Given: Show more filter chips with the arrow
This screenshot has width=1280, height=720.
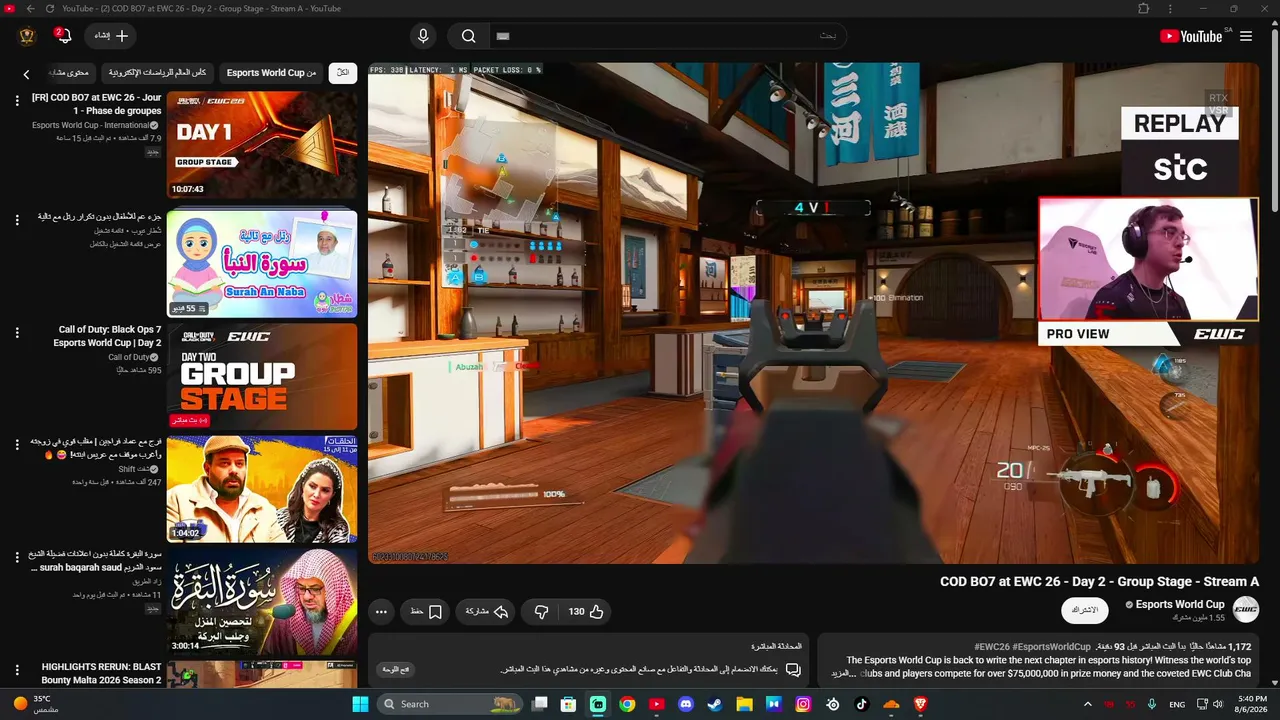Looking at the screenshot, I should tap(27, 74).
